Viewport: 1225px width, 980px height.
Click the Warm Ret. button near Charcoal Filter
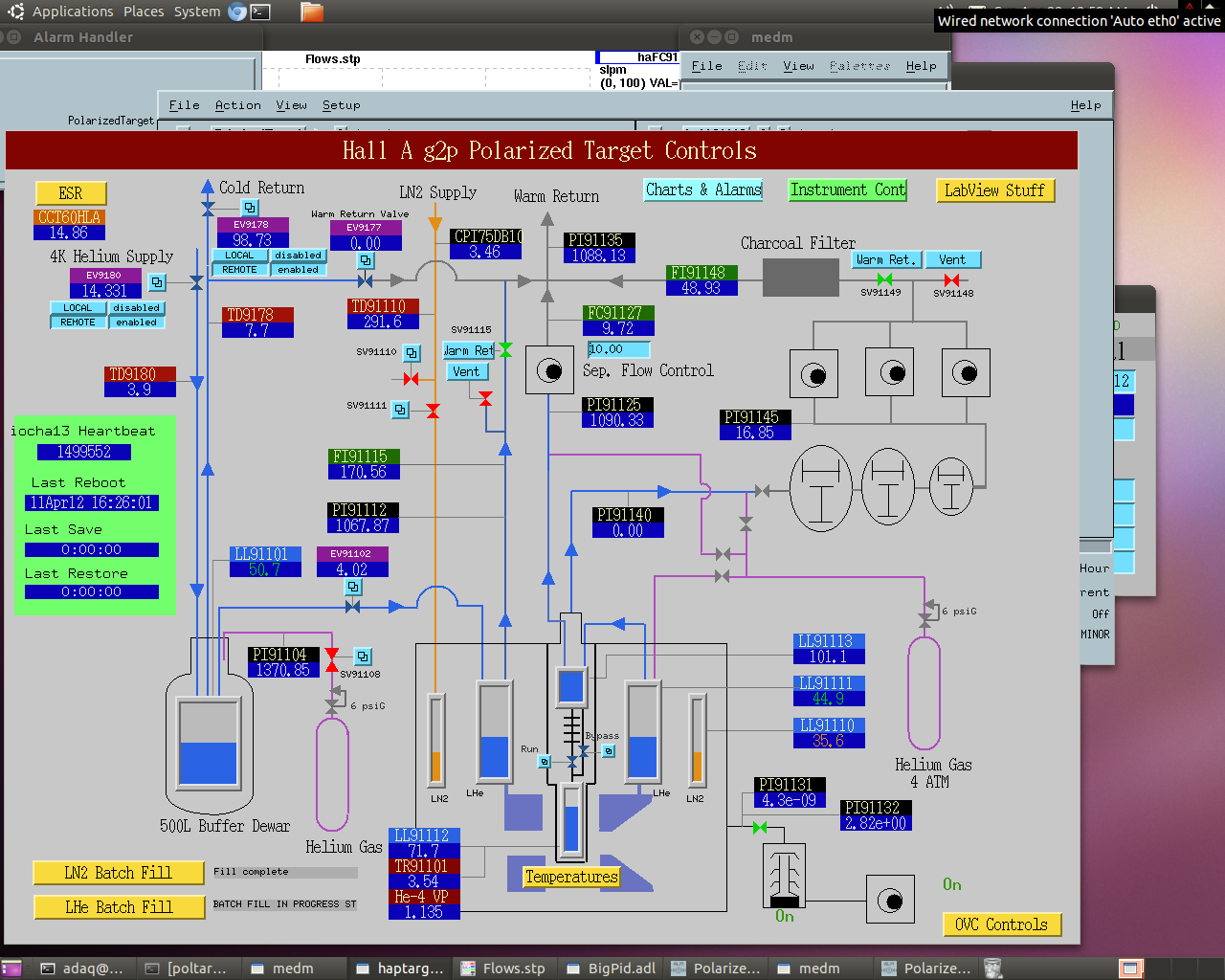click(886, 259)
